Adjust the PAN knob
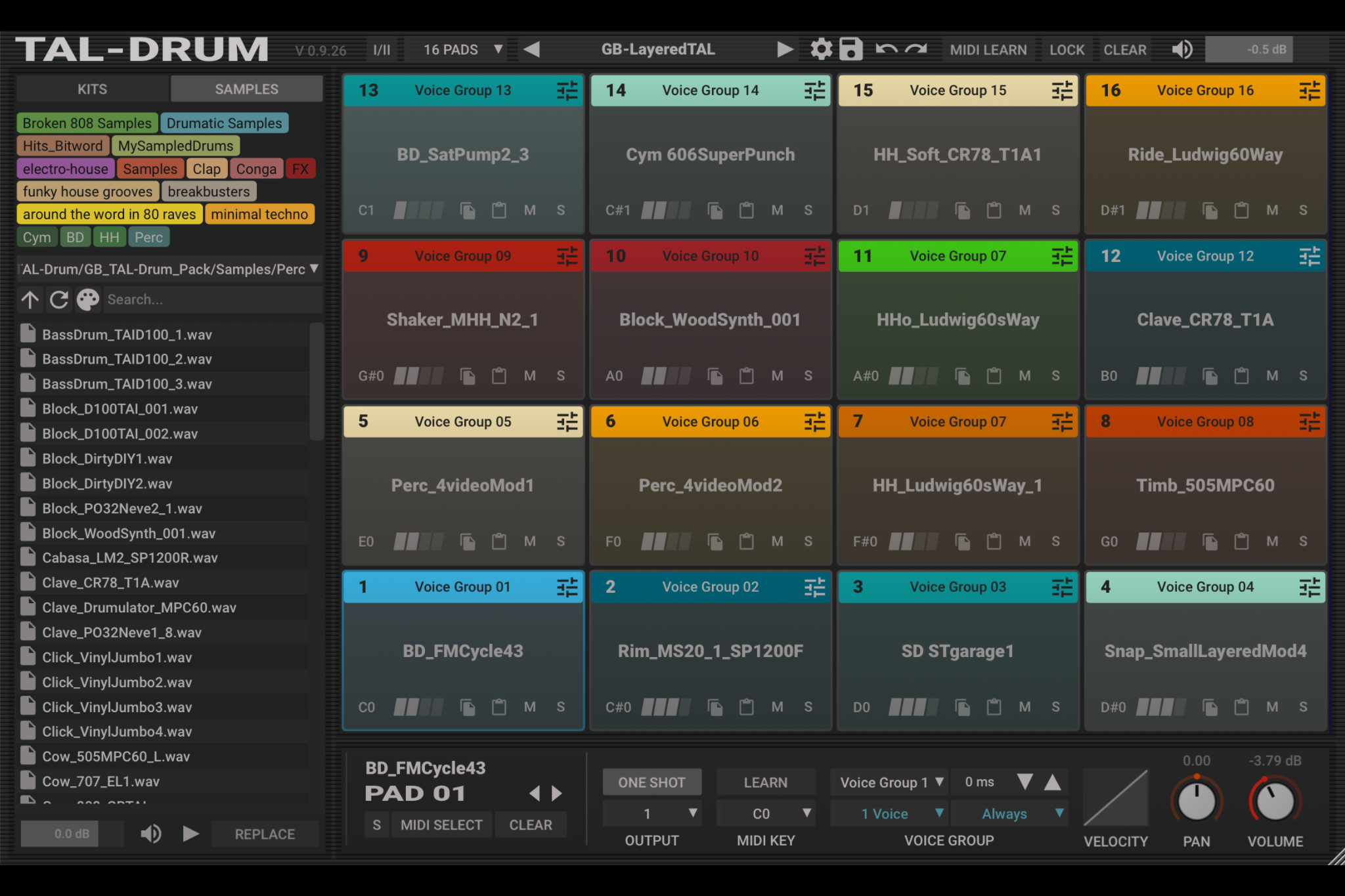Screen dimensions: 1345x896 [x=1196, y=800]
